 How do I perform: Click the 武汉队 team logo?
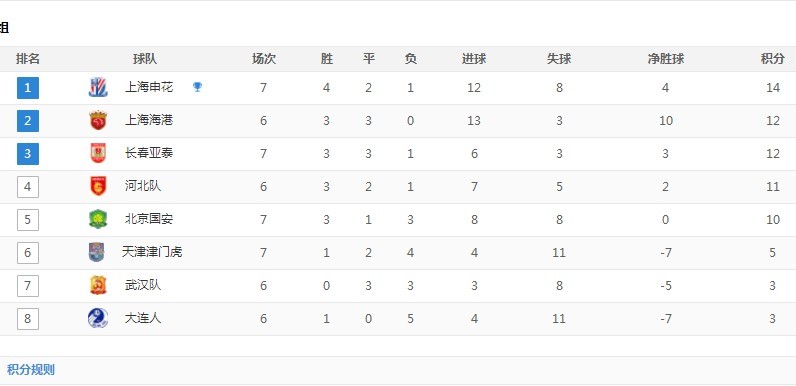coord(98,285)
